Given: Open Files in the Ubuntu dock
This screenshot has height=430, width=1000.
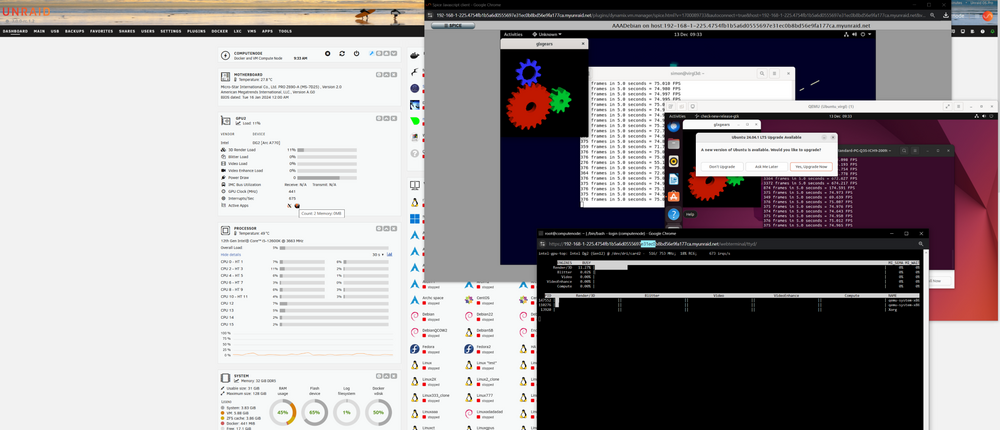Looking at the screenshot, I should point(673,144).
